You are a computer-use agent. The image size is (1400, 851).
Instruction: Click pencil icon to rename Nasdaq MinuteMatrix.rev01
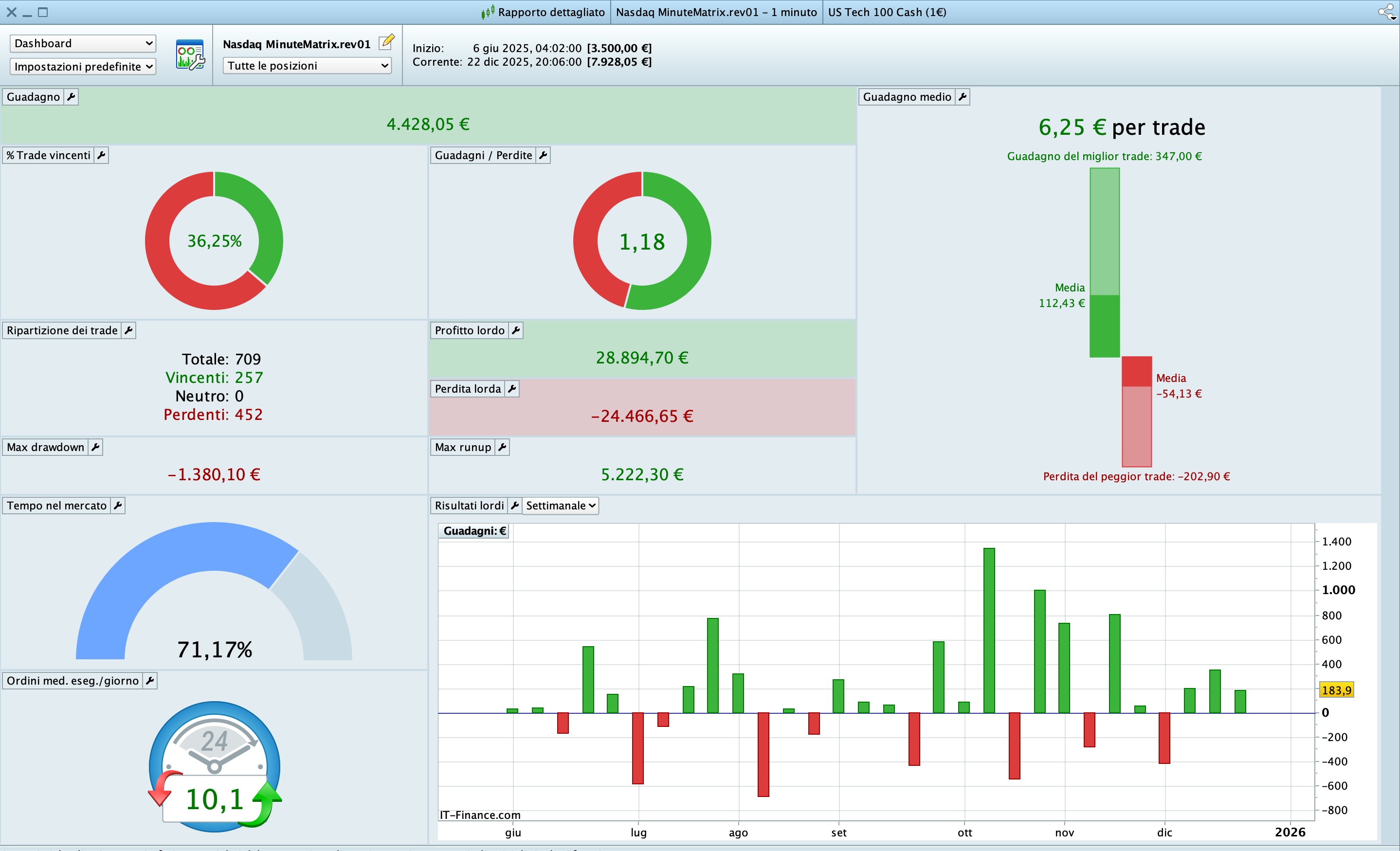coord(386,42)
